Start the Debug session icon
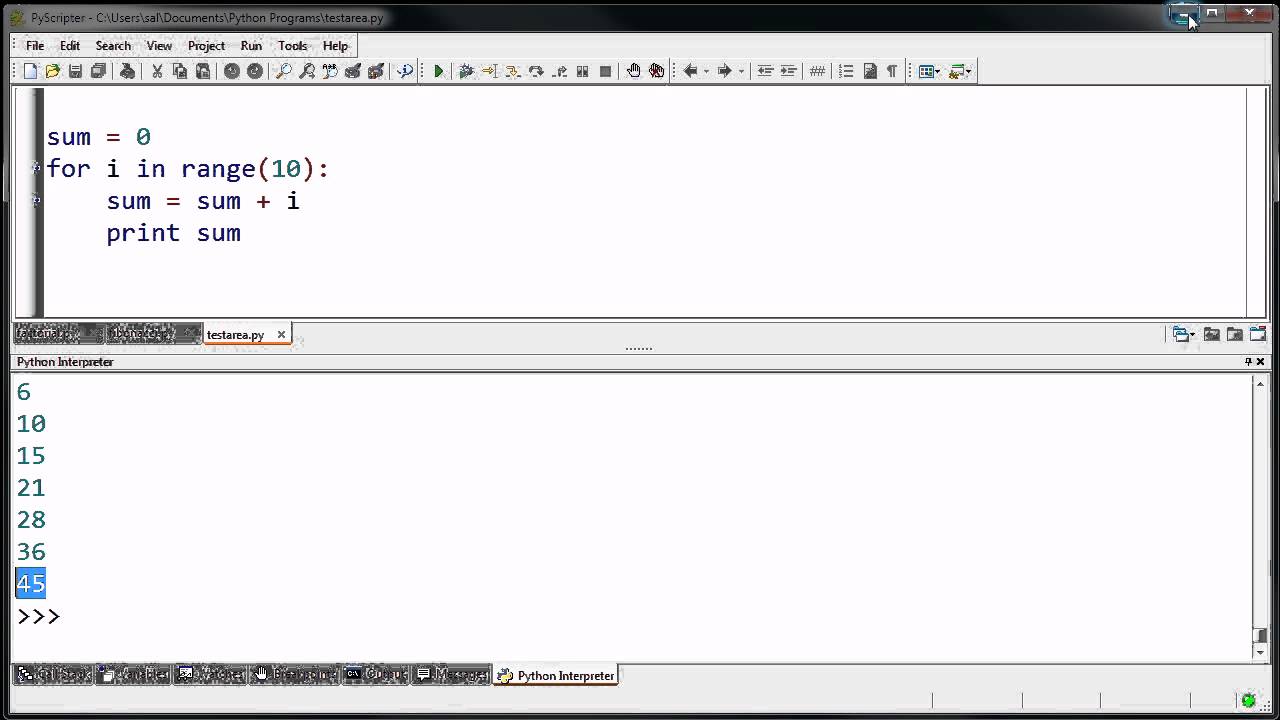Screen dimensions: 1280x720 pos(464,71)
